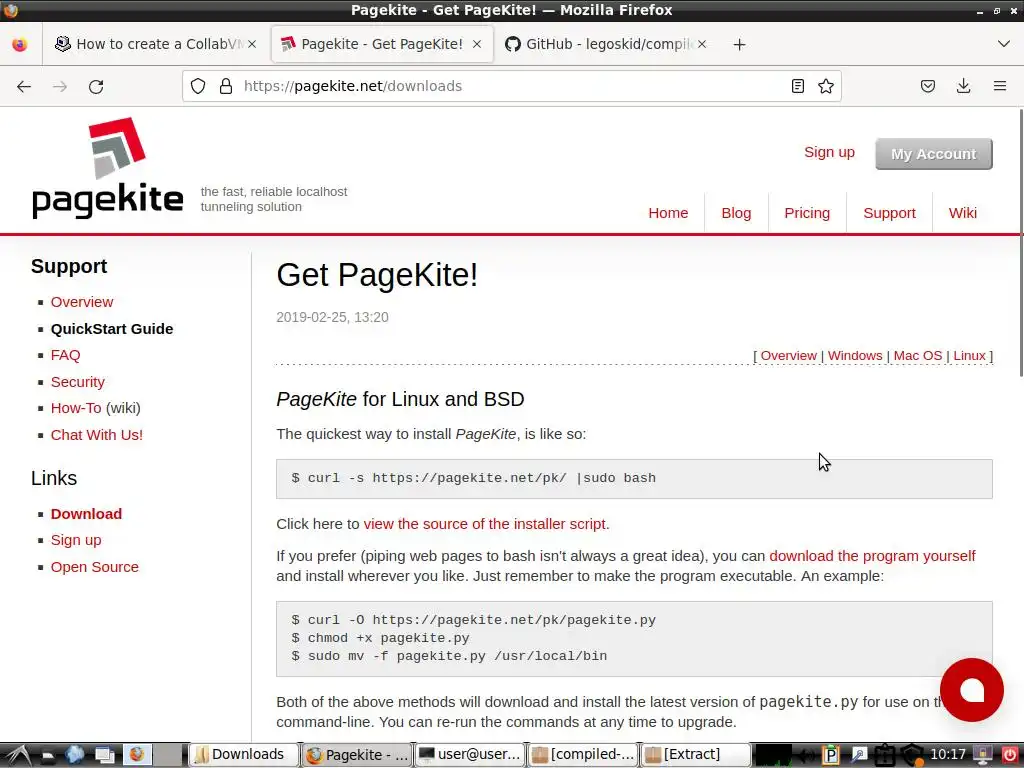Bookmark this page with the star icon

tap(826, 86)
